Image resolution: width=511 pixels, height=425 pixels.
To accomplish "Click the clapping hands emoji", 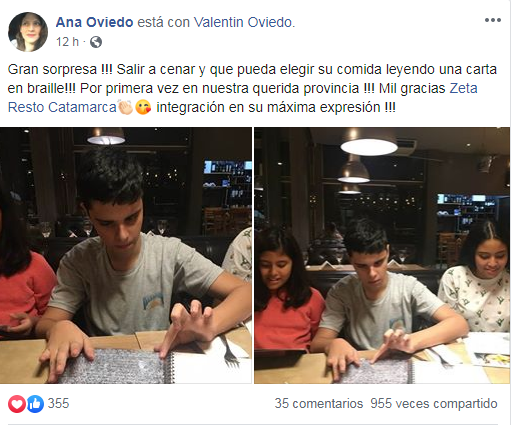I will pos(125,107).
